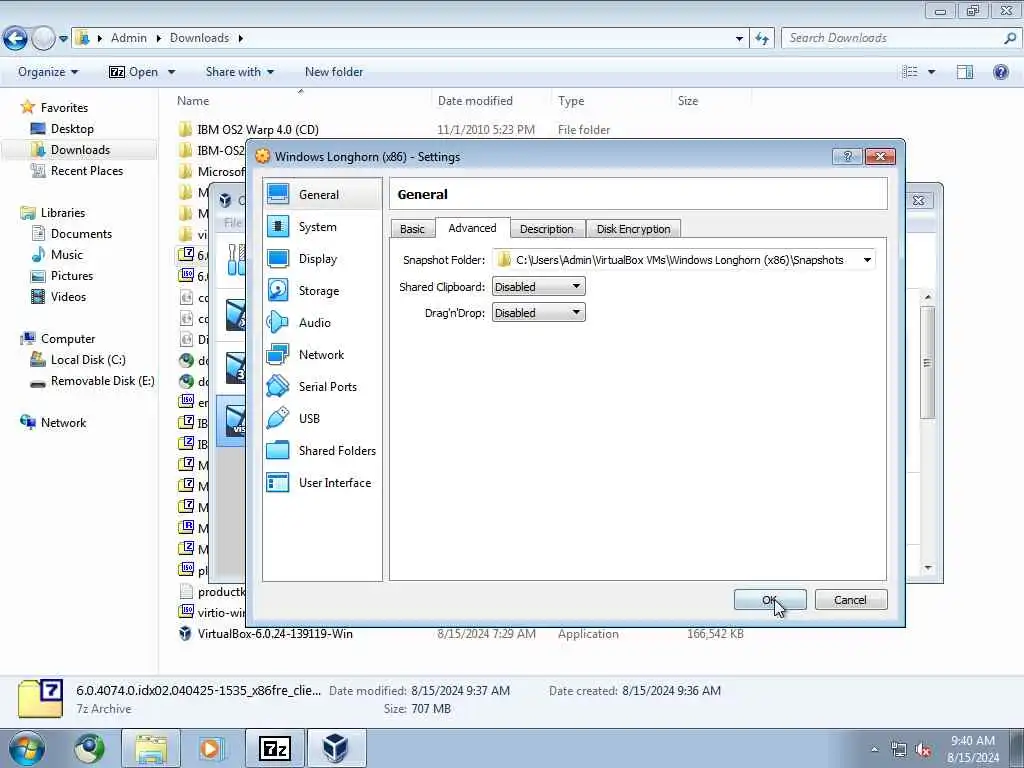Open the Serial Ports settings category
1024x768 pixels.
tap(322, 387)
